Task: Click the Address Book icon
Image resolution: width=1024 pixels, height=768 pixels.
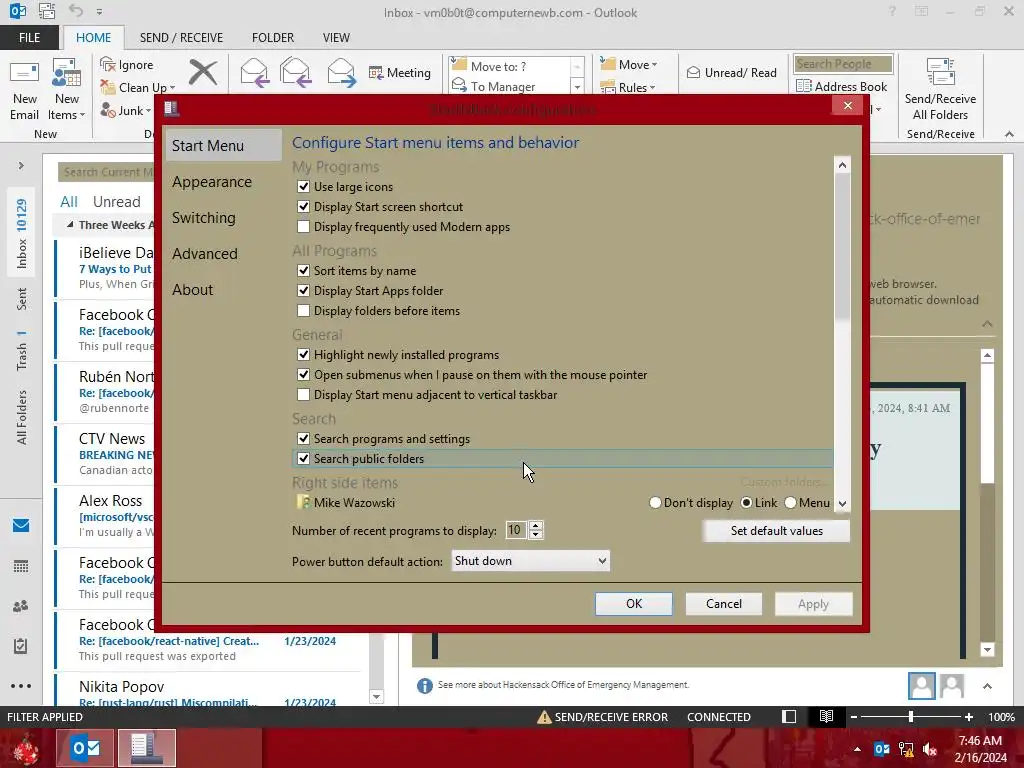Action: click(803, 86)
